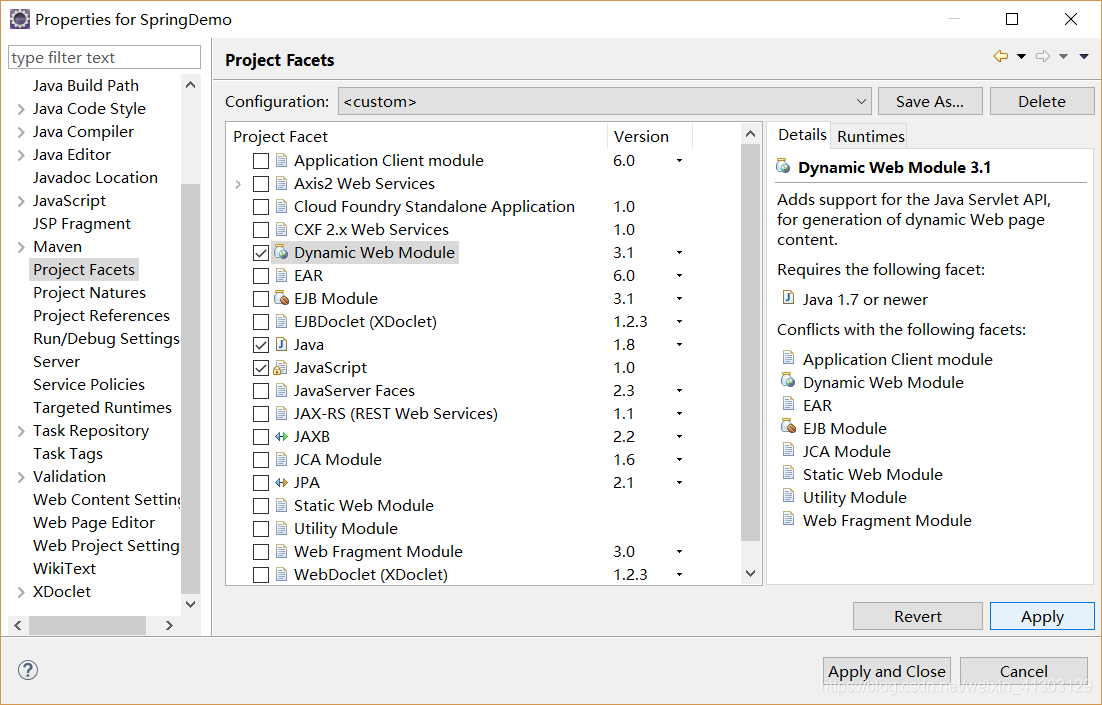The width and height of the screenshot is (1102, 705).
Task: Expand the Java Code Style tree node
Action: click(x=21, y=109)
